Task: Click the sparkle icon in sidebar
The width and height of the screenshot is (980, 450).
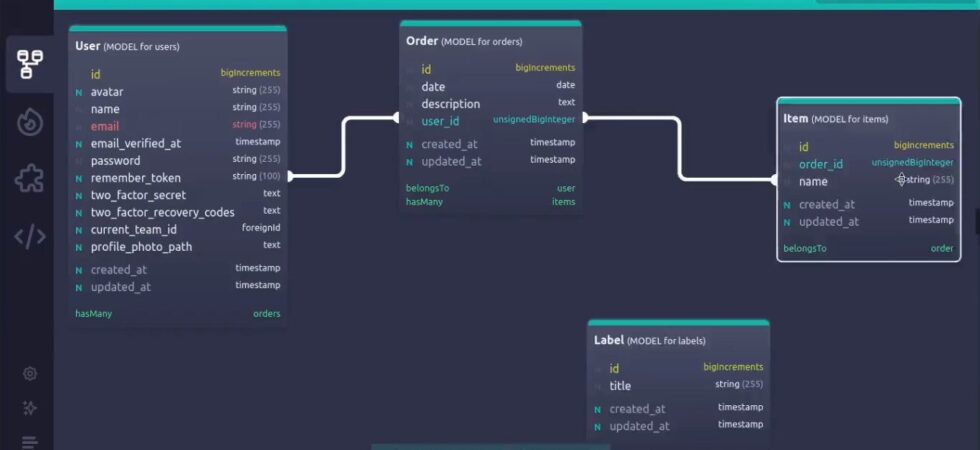Action: (29, 408)
